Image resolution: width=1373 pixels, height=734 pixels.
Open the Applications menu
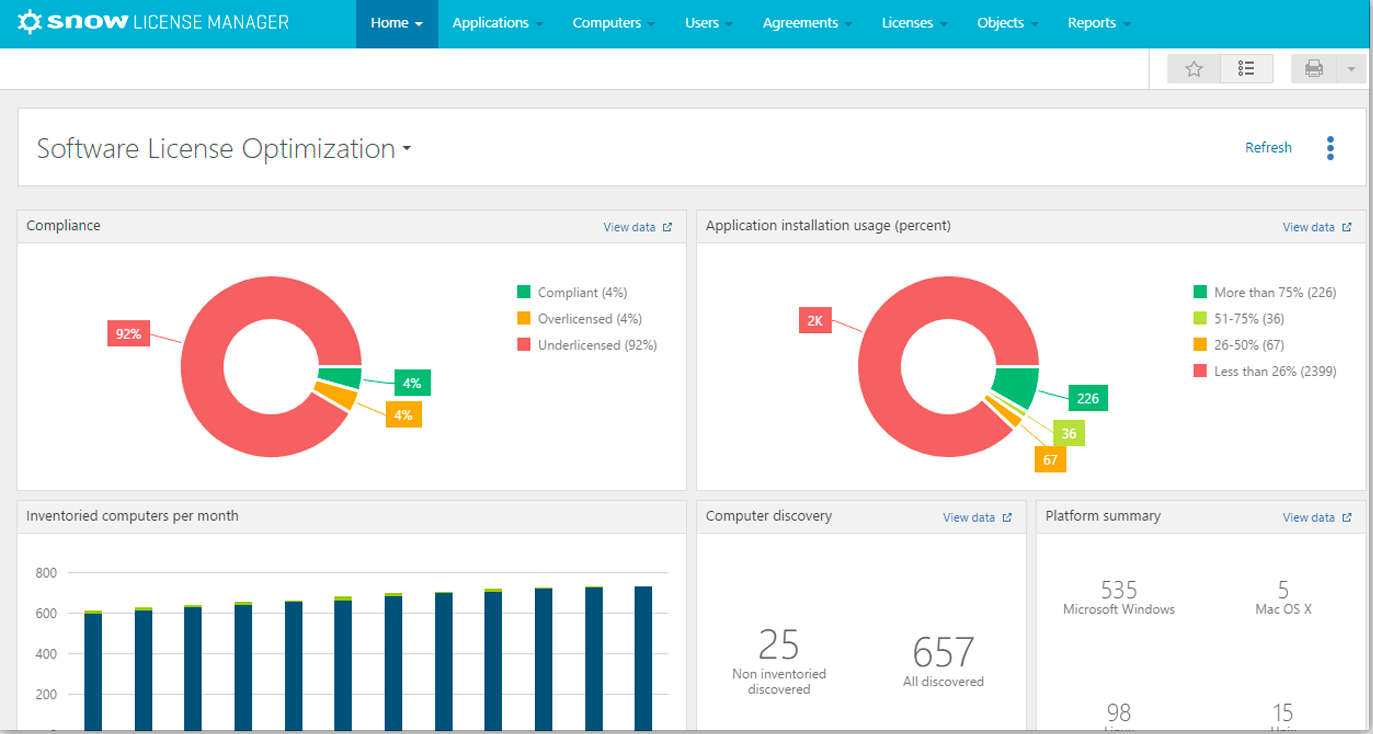pyautogui.click(x=497, y=23)
